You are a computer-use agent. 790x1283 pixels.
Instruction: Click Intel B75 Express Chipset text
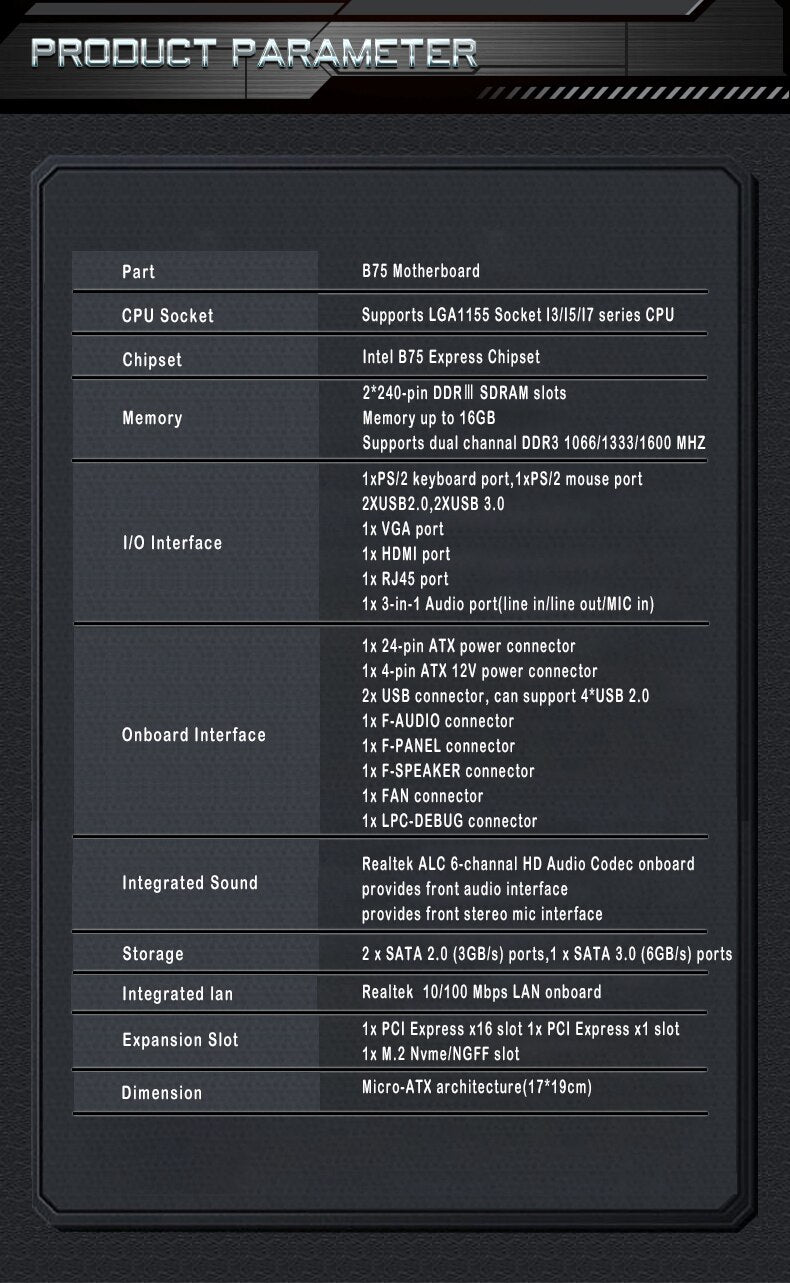pyautogui.click(x=450, y=357)
